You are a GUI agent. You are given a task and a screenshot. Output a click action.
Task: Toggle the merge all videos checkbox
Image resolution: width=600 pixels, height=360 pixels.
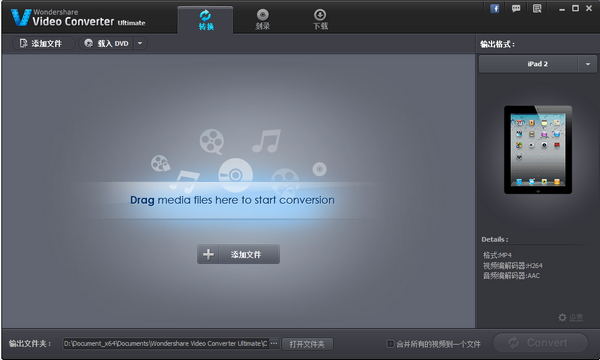pyautogui.click(x=390, y=344)
